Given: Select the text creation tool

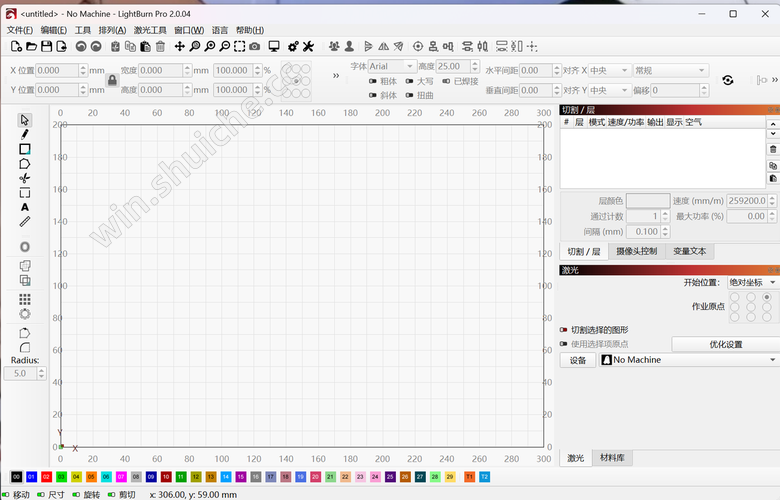Looking at the screenshot, I should pyautogui.click(x=25, y=207).
